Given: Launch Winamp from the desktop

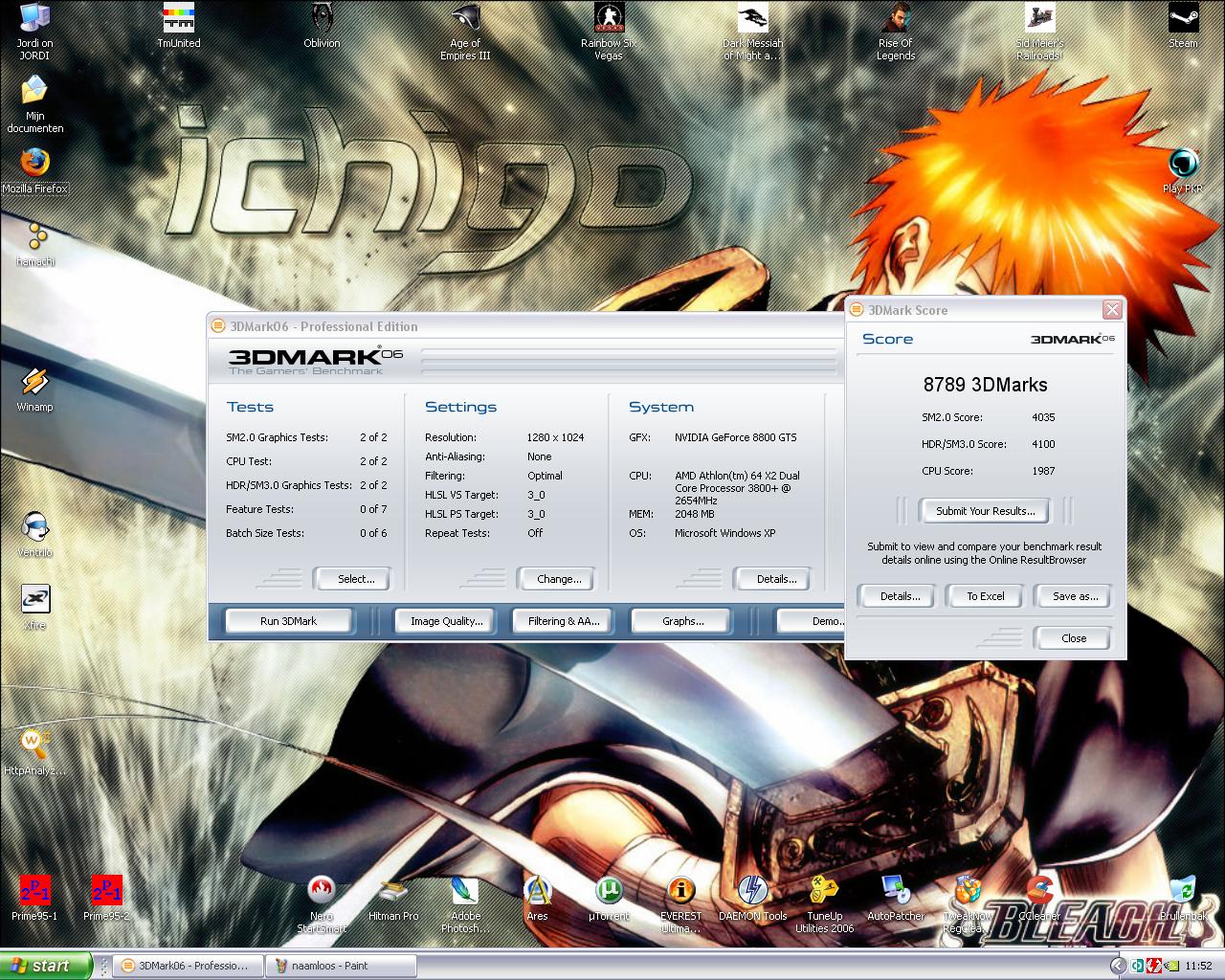Looking at the screenshot, I should point(34,390).
